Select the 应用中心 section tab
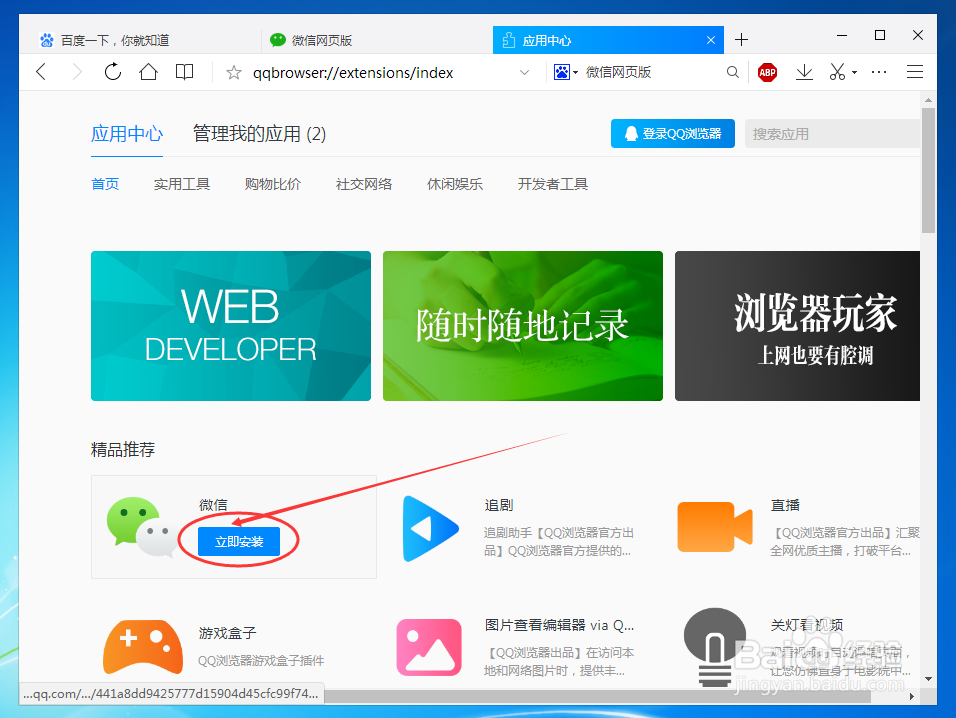This screenshot has height=718, width=956. (x=127, y=133)
